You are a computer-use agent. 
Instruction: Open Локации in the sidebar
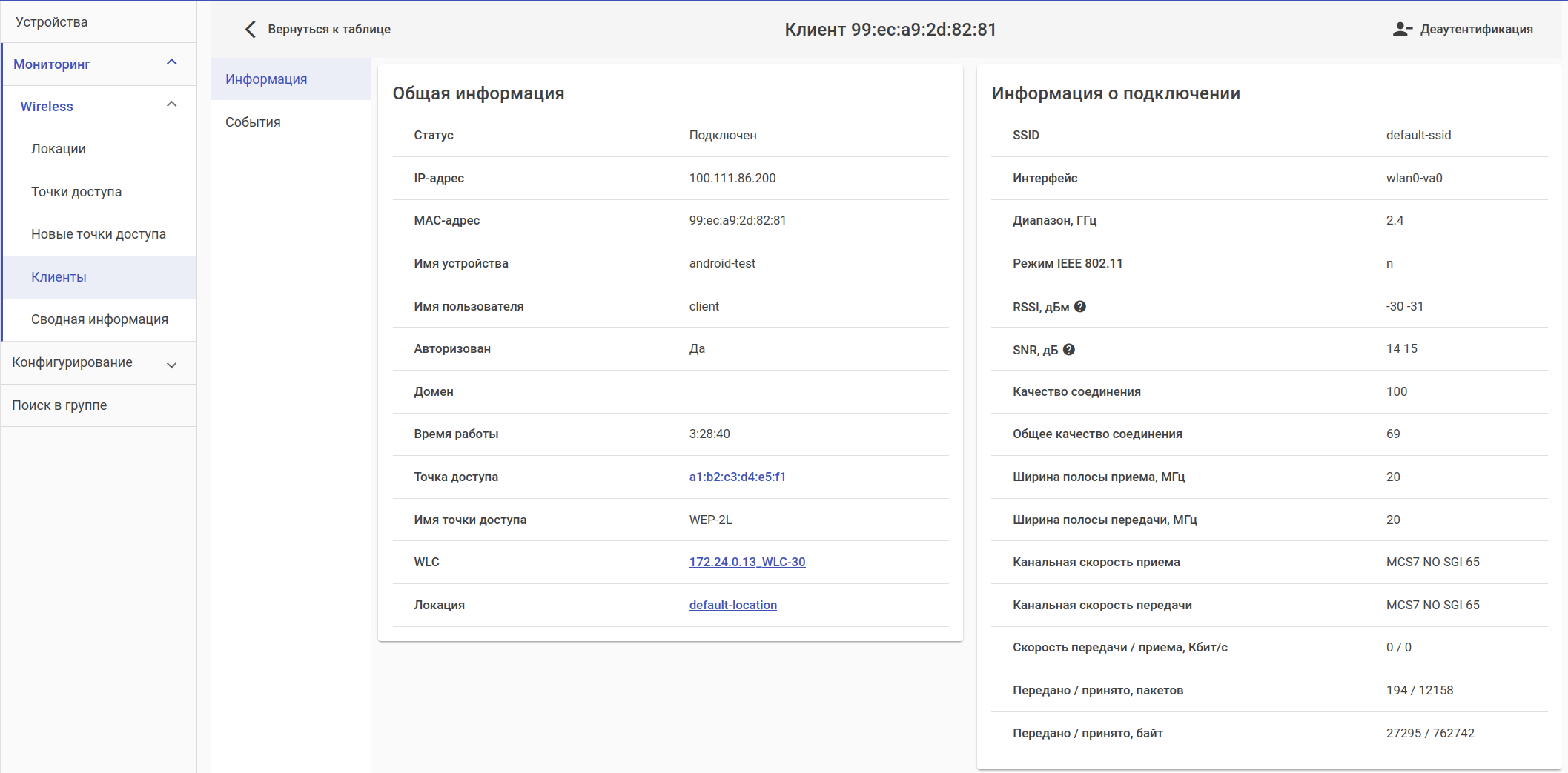point(59,149)
